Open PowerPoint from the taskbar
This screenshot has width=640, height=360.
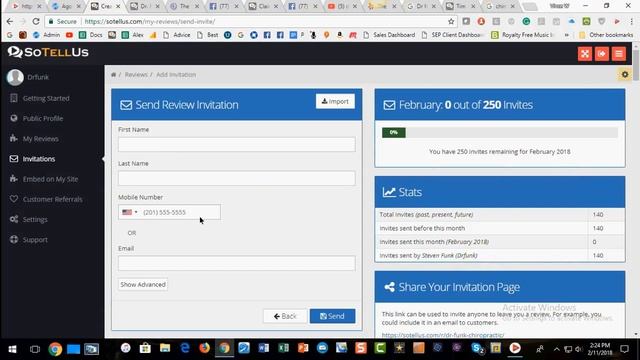[x=303, y=348]
